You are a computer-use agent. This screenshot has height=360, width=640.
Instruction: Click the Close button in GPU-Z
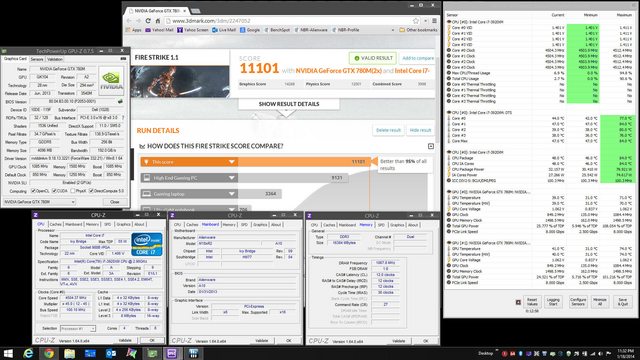tap(115, 202)
